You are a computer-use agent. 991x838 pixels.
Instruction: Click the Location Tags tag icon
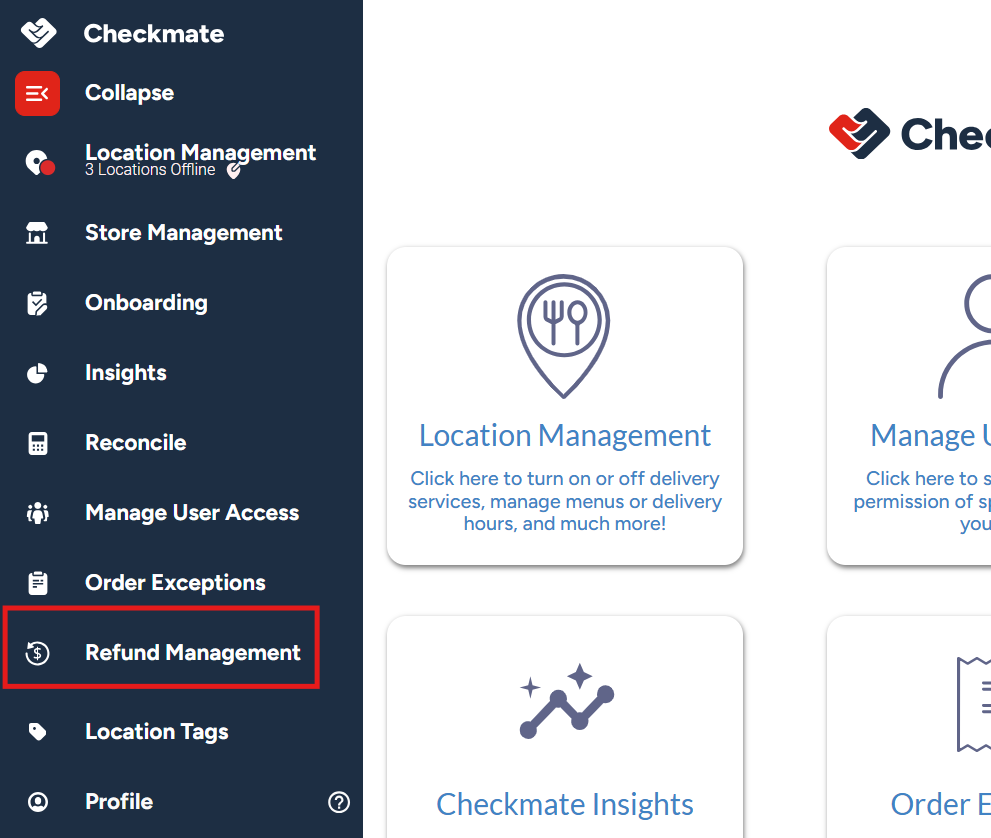click(x=37, y=732)
